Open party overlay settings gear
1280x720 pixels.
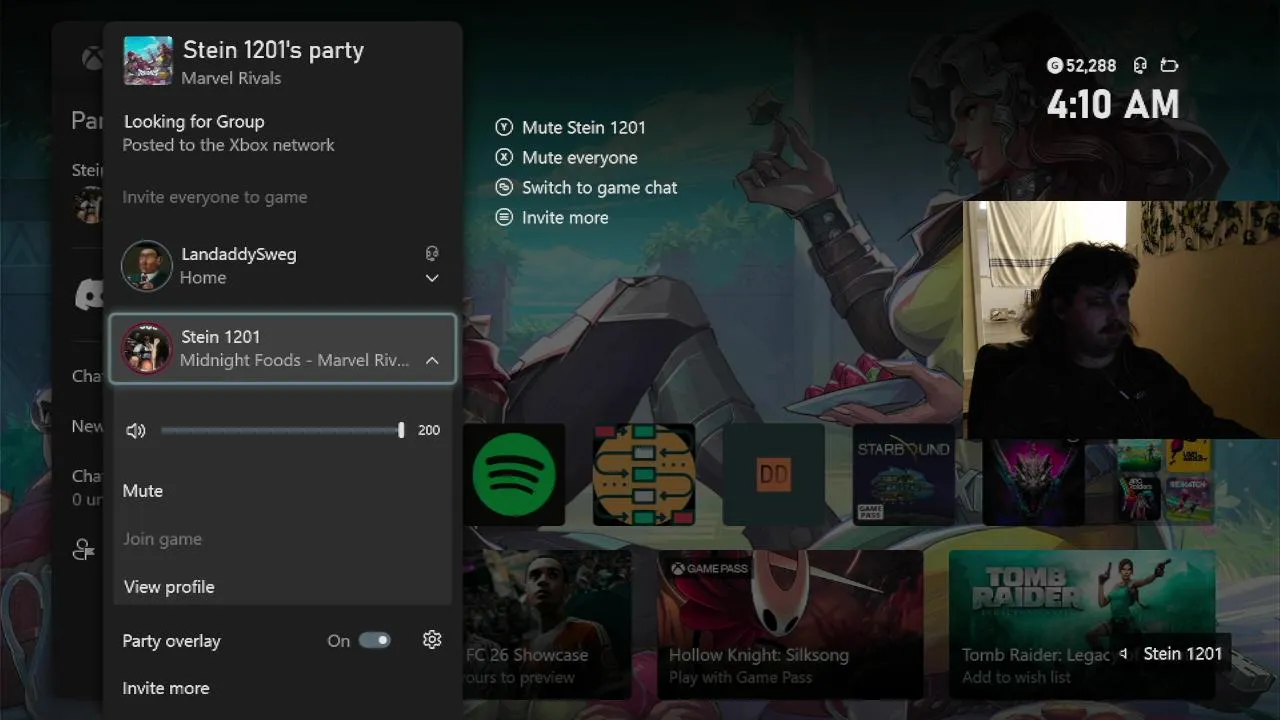pyautogui.click(x=432, y=640)
